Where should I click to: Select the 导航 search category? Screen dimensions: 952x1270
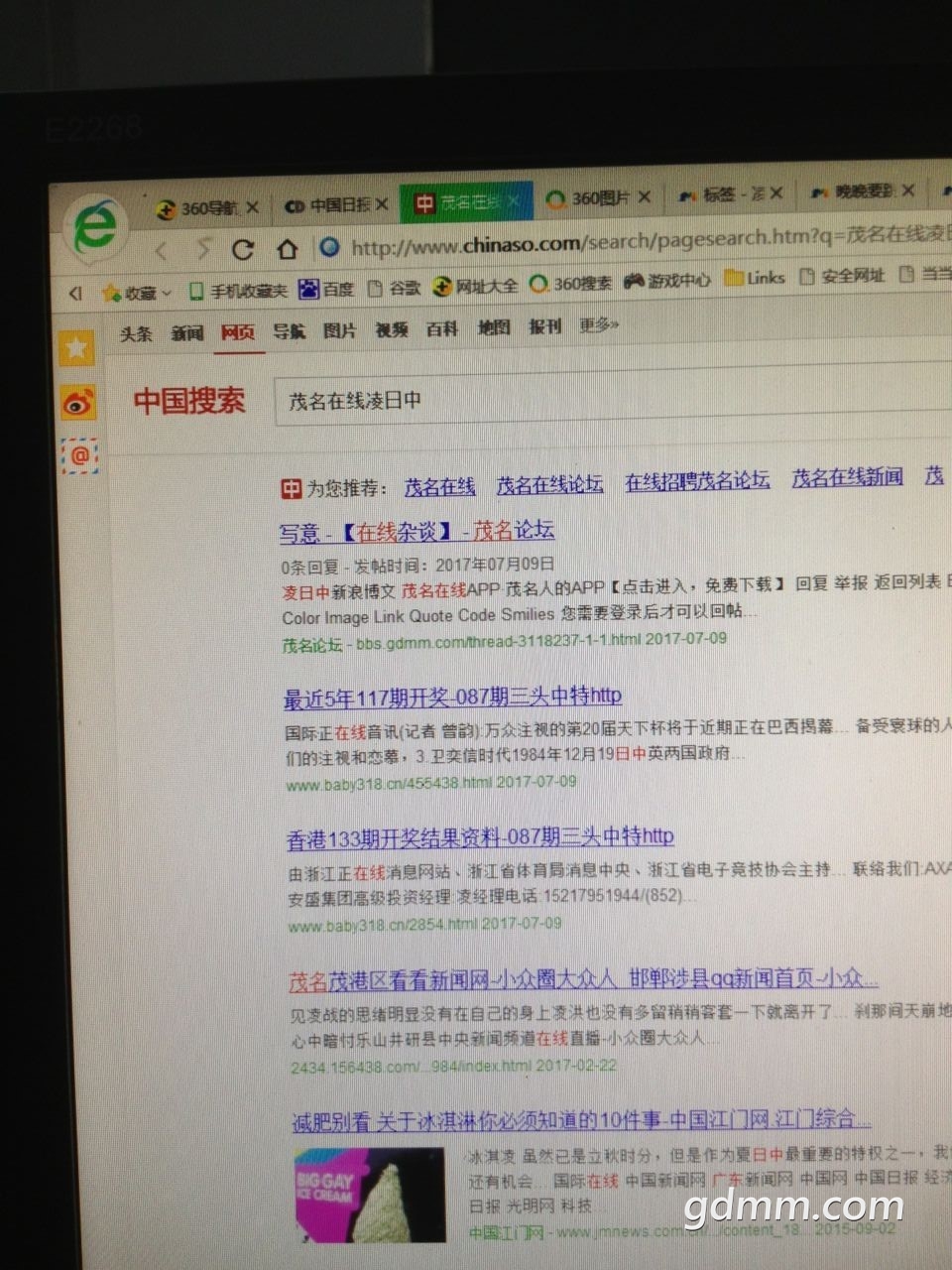pos(289,331)
